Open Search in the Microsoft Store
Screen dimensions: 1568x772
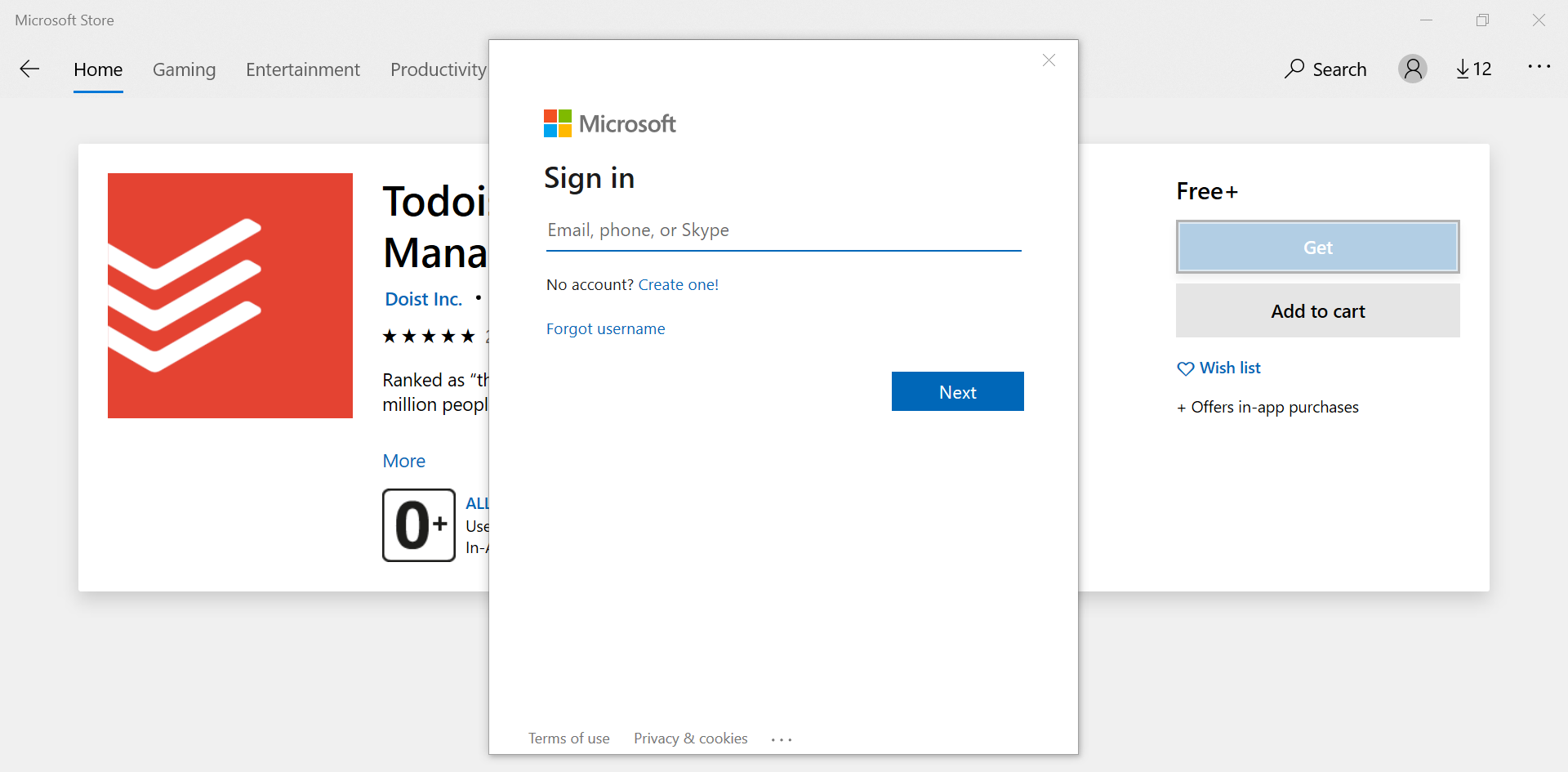point(1325,69)
